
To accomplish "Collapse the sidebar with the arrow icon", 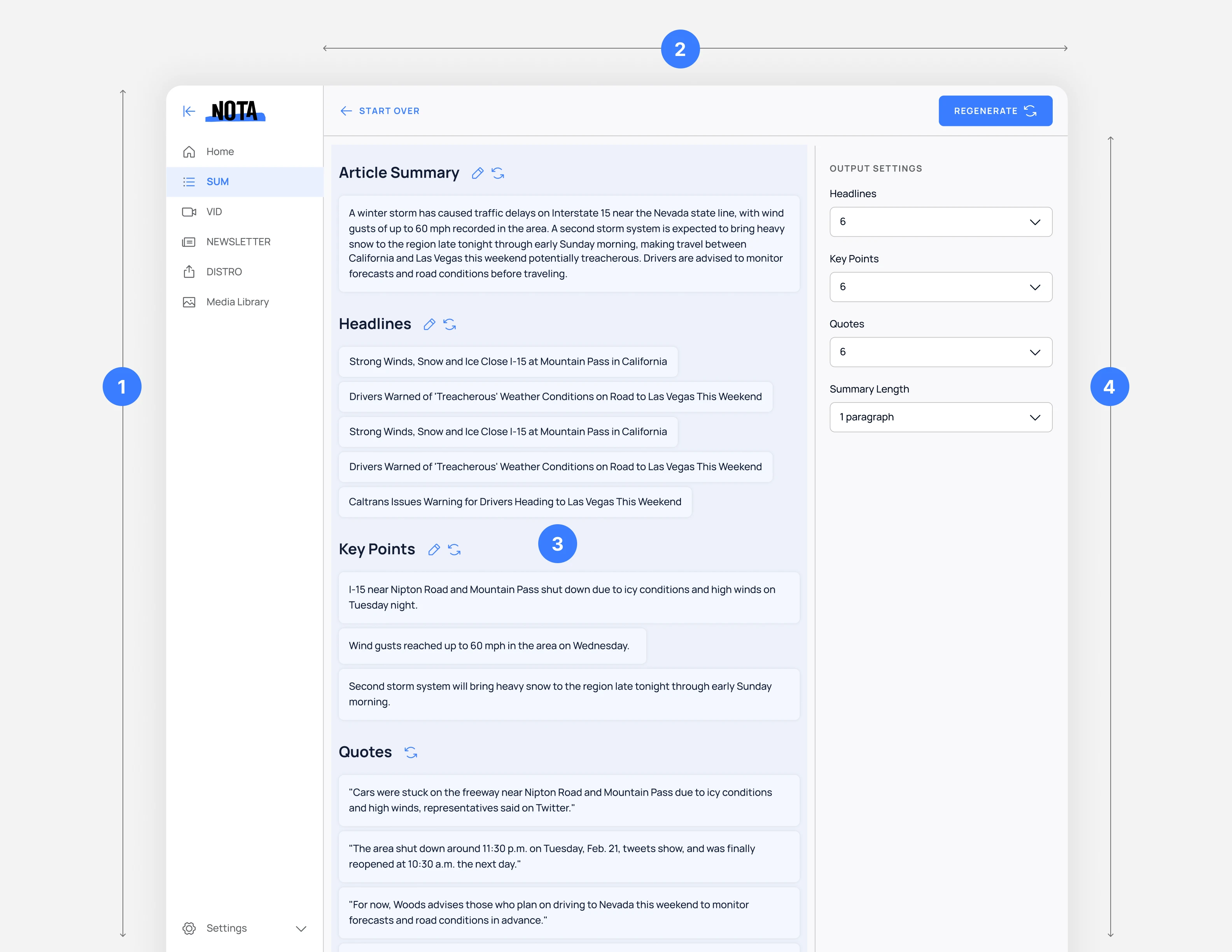I will coord(189,111).
